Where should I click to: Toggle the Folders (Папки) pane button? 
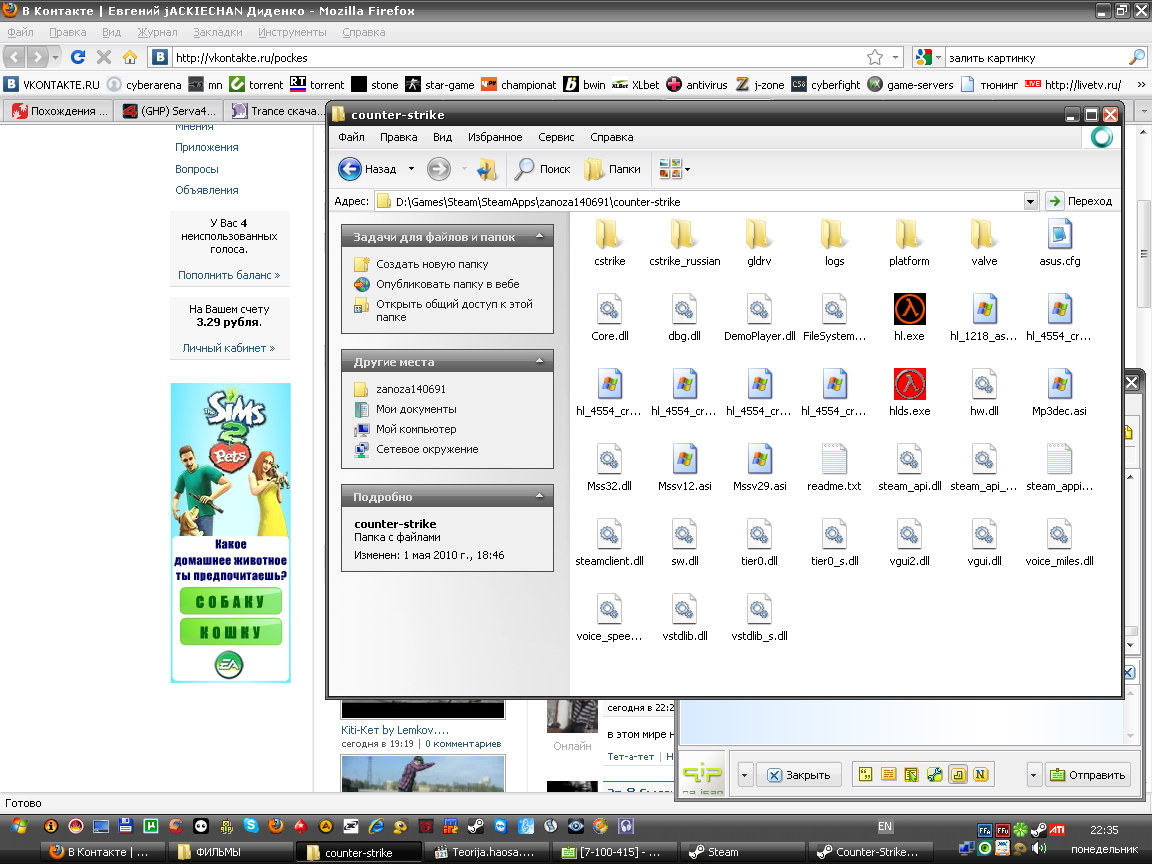point(613,169)
